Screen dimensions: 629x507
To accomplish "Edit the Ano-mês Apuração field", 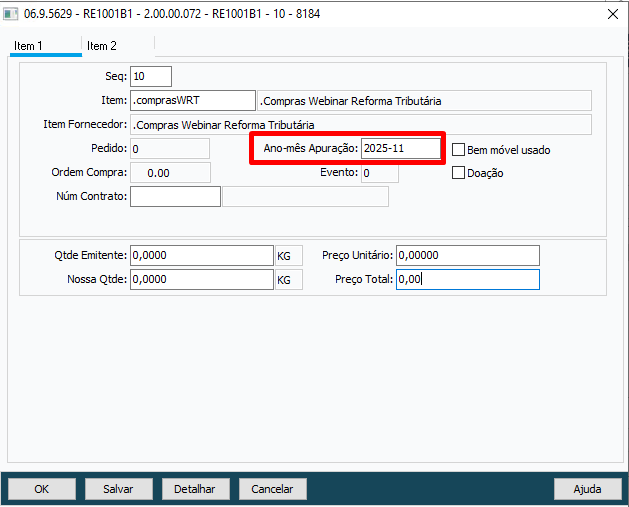I will point(400,148).
